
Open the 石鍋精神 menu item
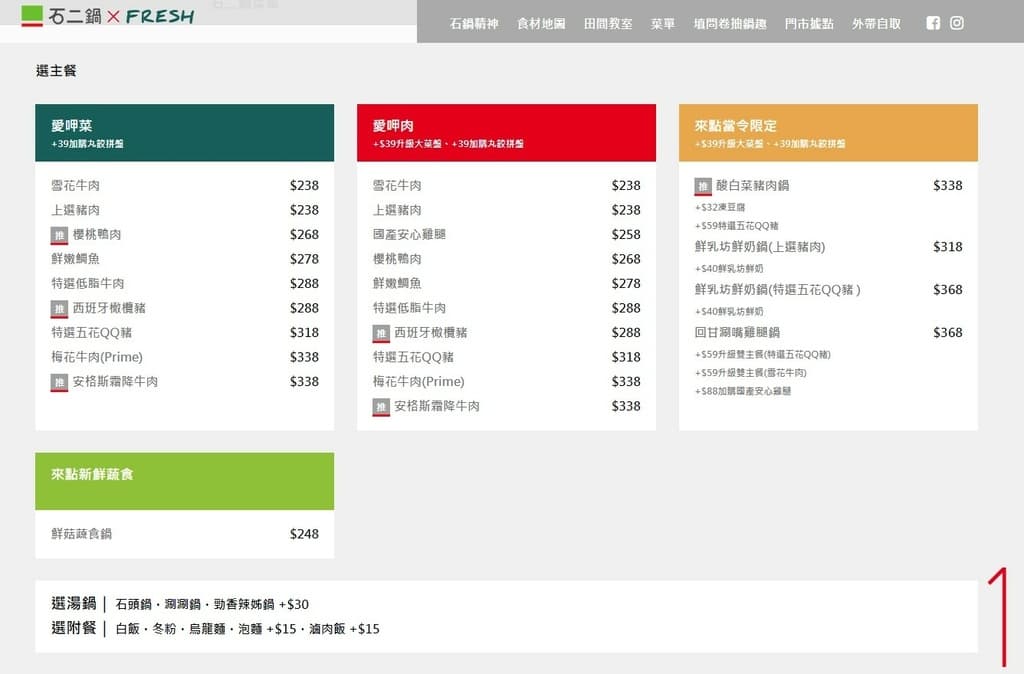coord(474,24)
